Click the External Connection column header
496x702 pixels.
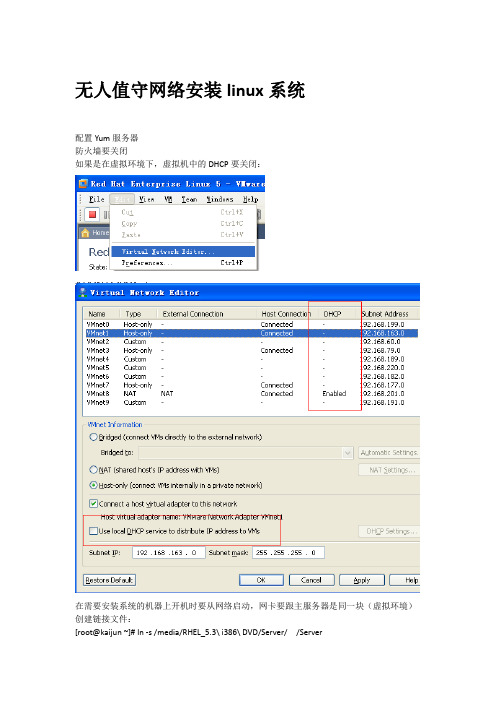click(x=207, y=314)
